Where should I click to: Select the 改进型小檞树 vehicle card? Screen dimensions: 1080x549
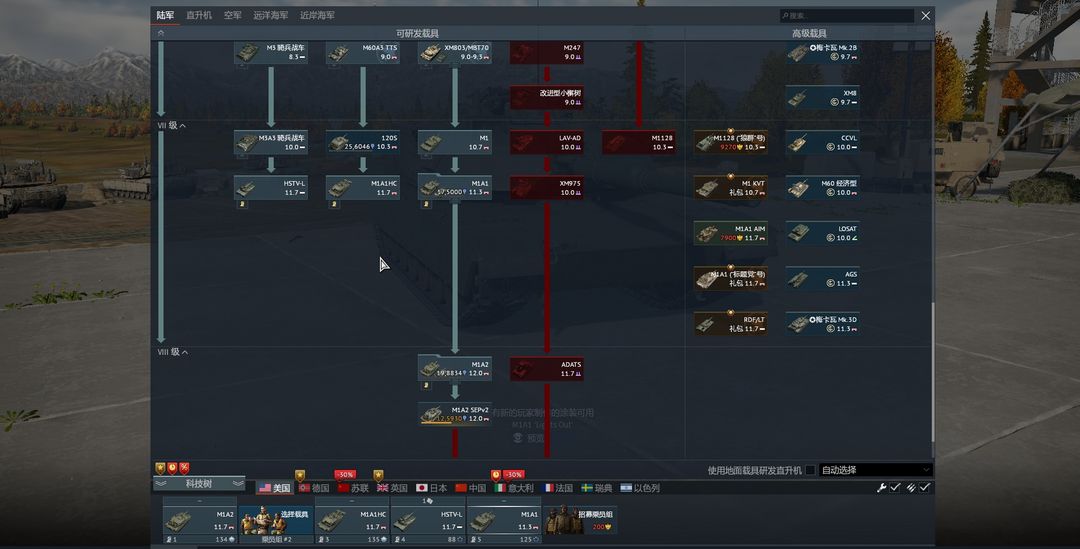(x=547, y=97)
